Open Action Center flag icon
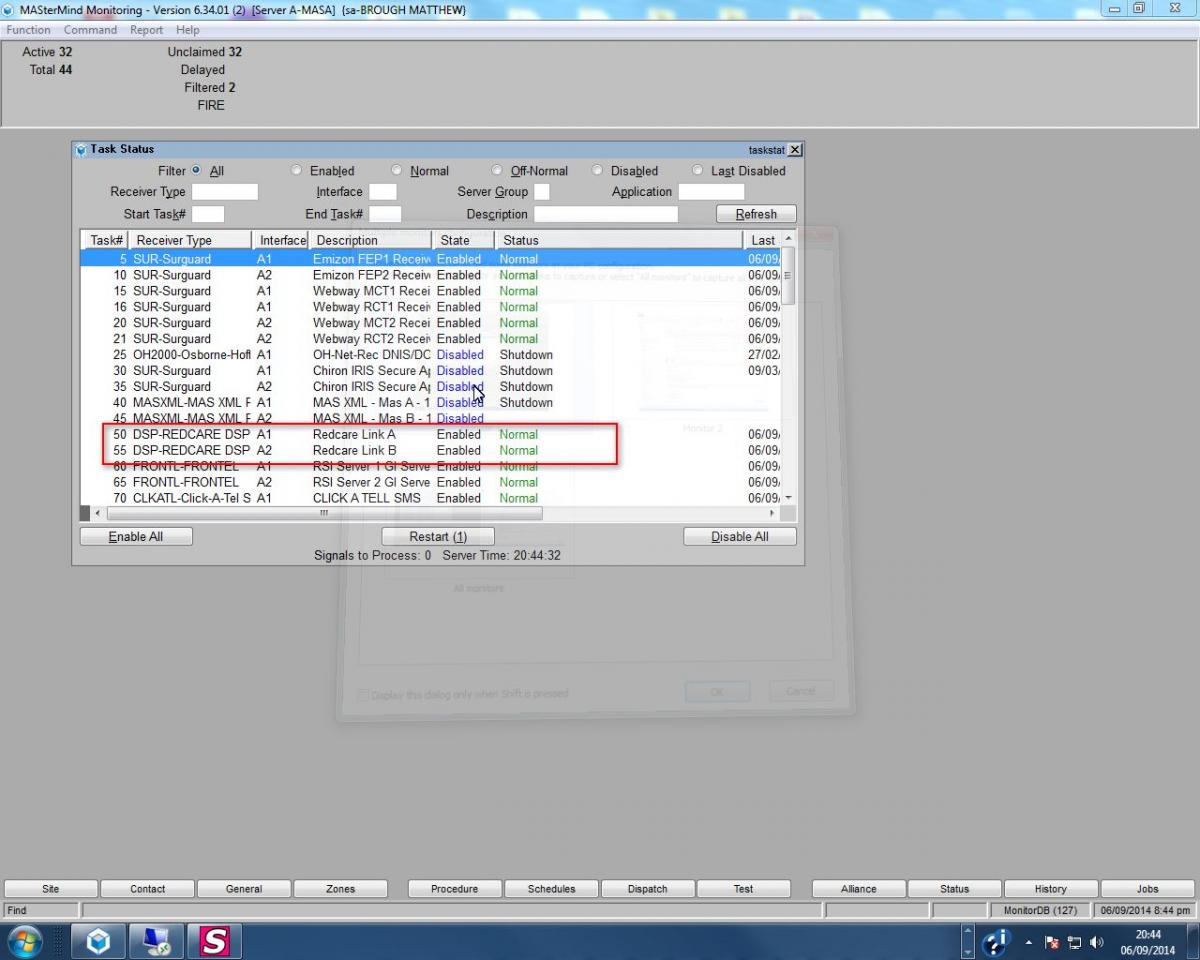 tap(1054, 942)
